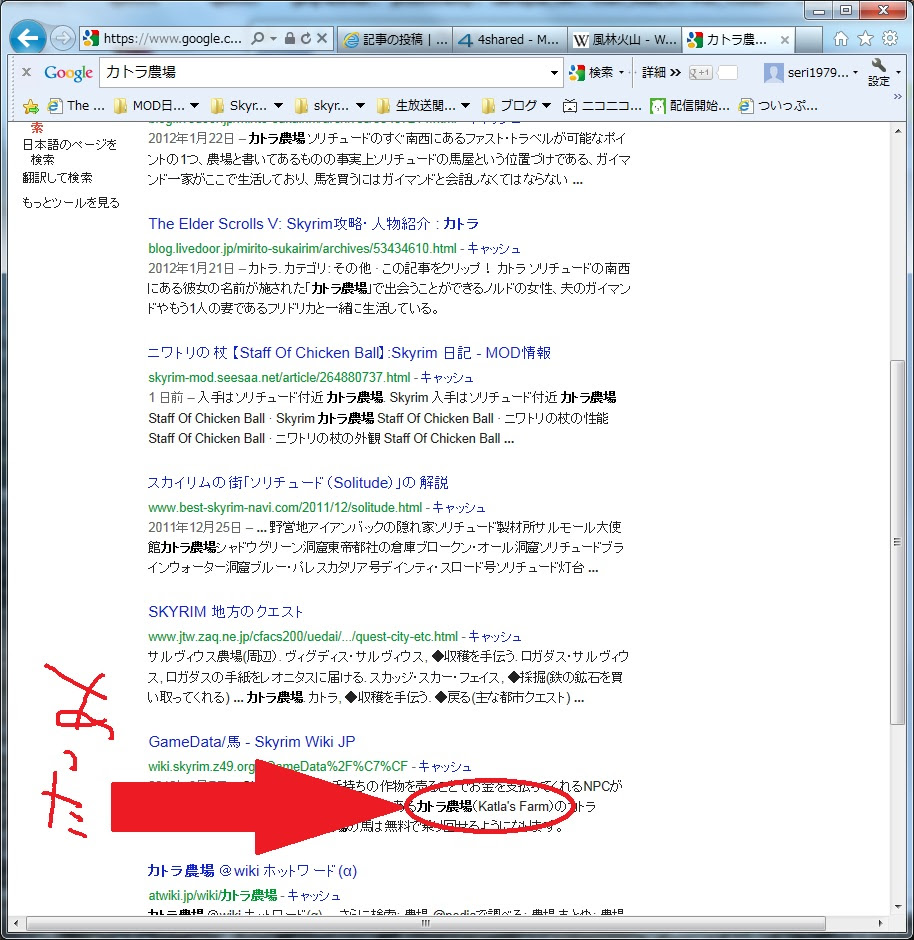Open the address bar dropdown arrow

pyautogui.click(x=273, y=38)
